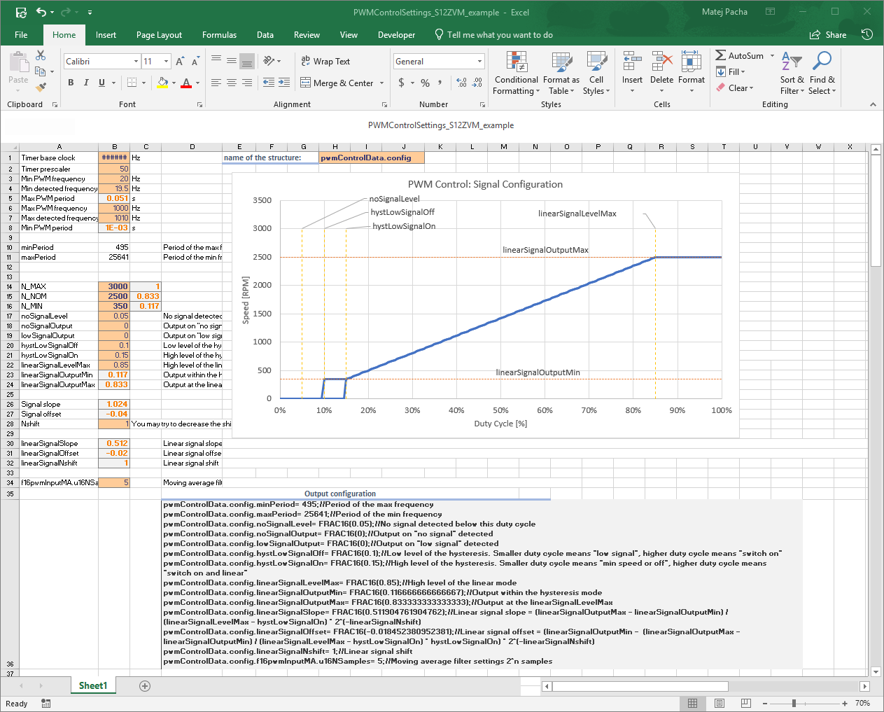Toggle bold formatting

tap(70, 82)
